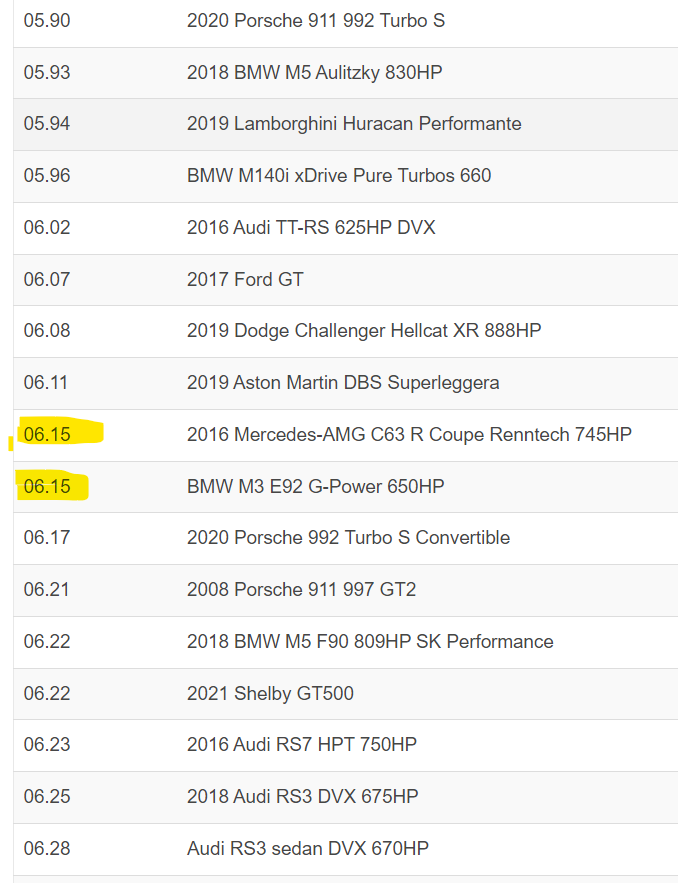This screenshot has width=678, height=883.
Task: Select the time value 06.21
Action: pyautogui.click(x=46, y=590)
